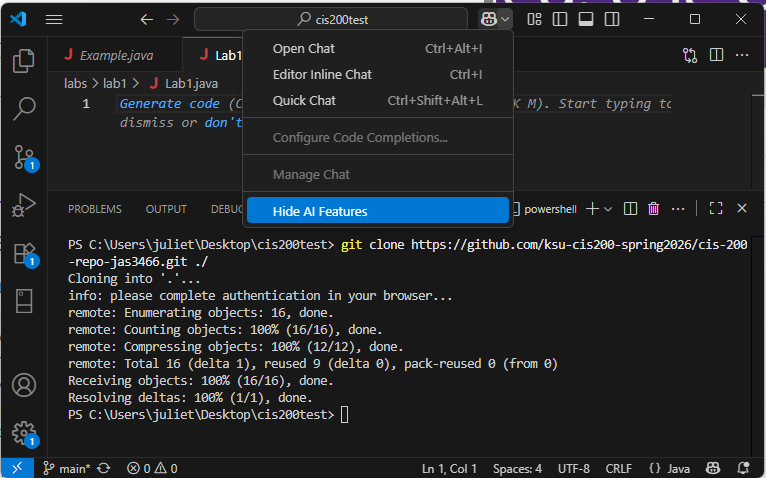Open Customize Layout icon
The width and height of the screenshot is (766, 478).
point(534,20)
